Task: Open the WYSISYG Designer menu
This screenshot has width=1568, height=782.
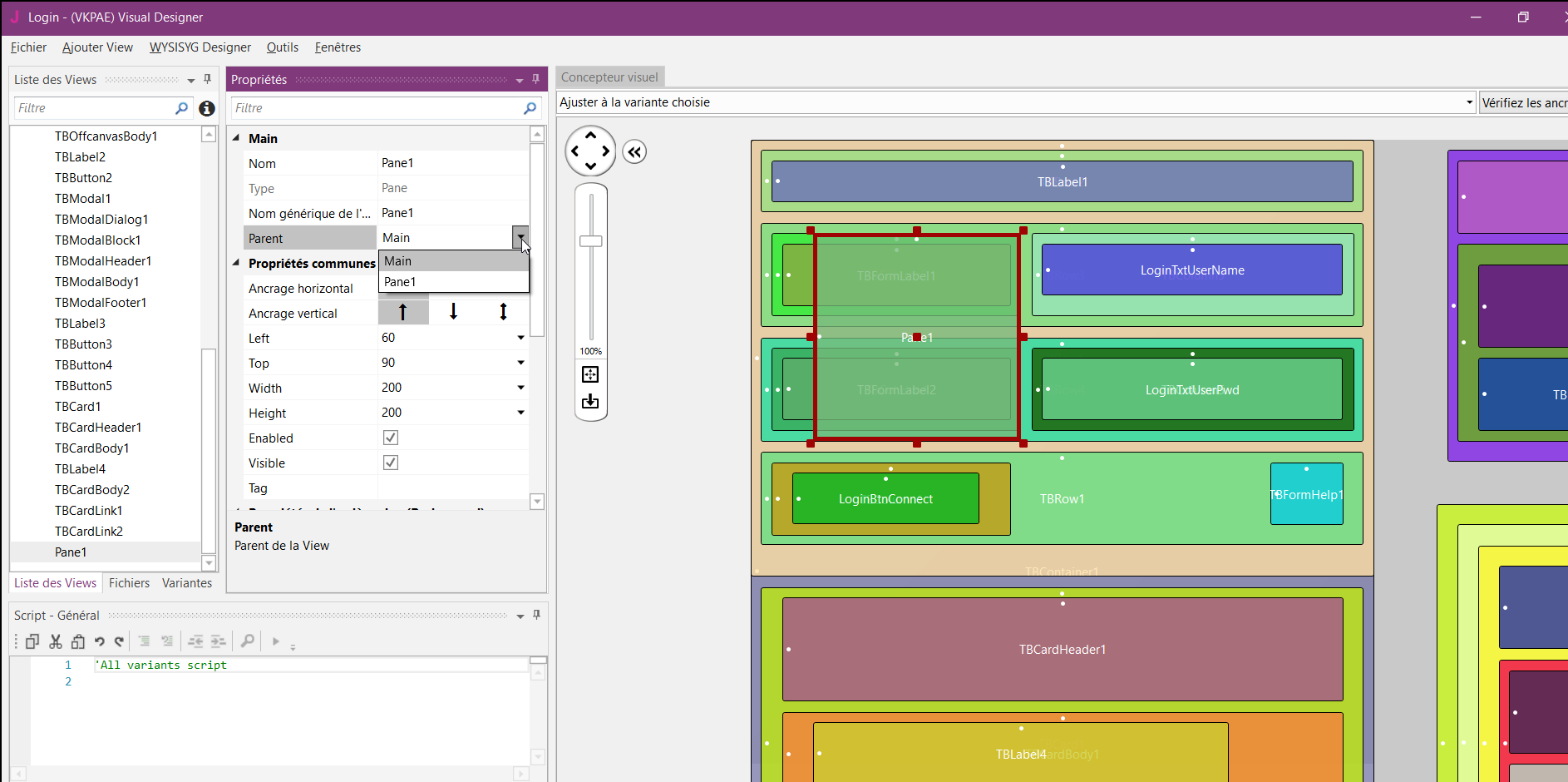Action: pyautogui.click(x=200, y=47)
